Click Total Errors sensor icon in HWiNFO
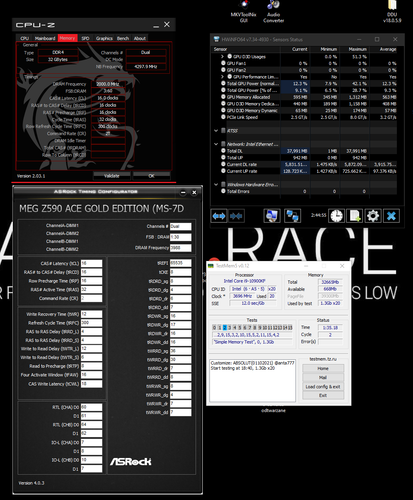This screenshot has height=500, width=413. (x=223, y=191)
